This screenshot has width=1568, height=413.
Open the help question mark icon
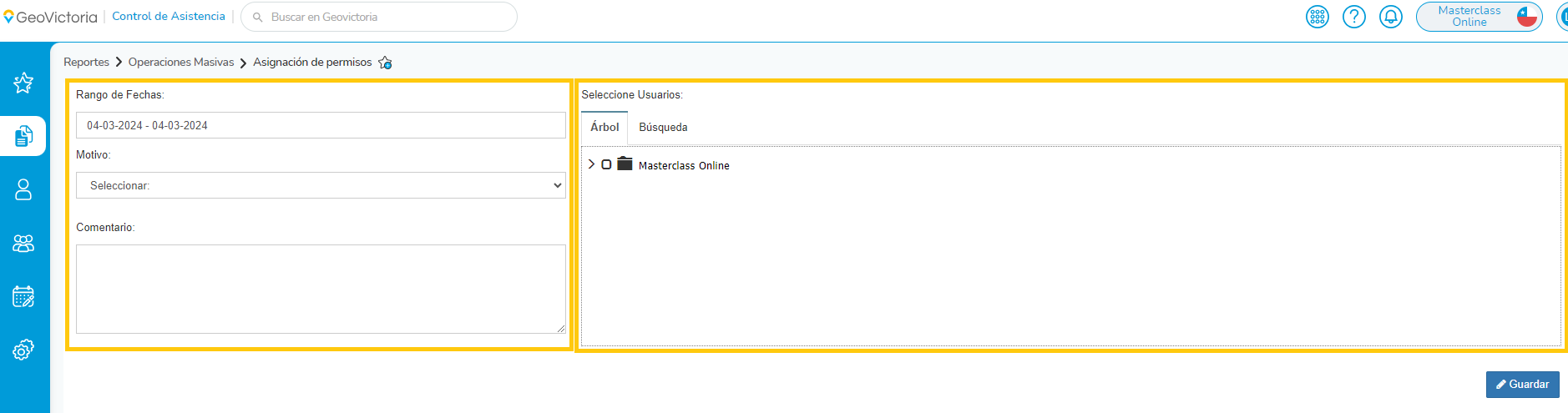[x=1353, y=17]
